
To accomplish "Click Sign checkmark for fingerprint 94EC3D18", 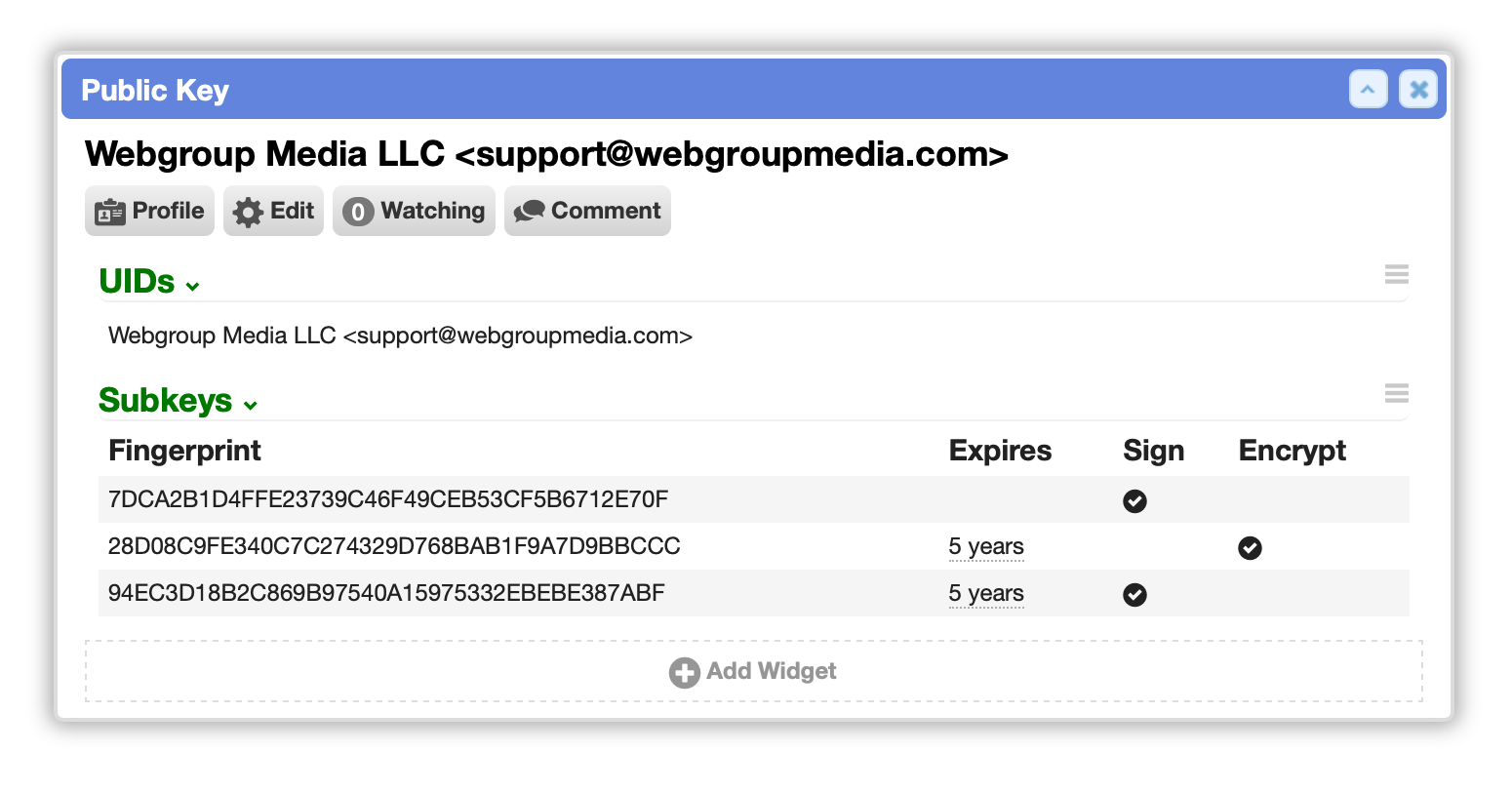I will 1134,595.
